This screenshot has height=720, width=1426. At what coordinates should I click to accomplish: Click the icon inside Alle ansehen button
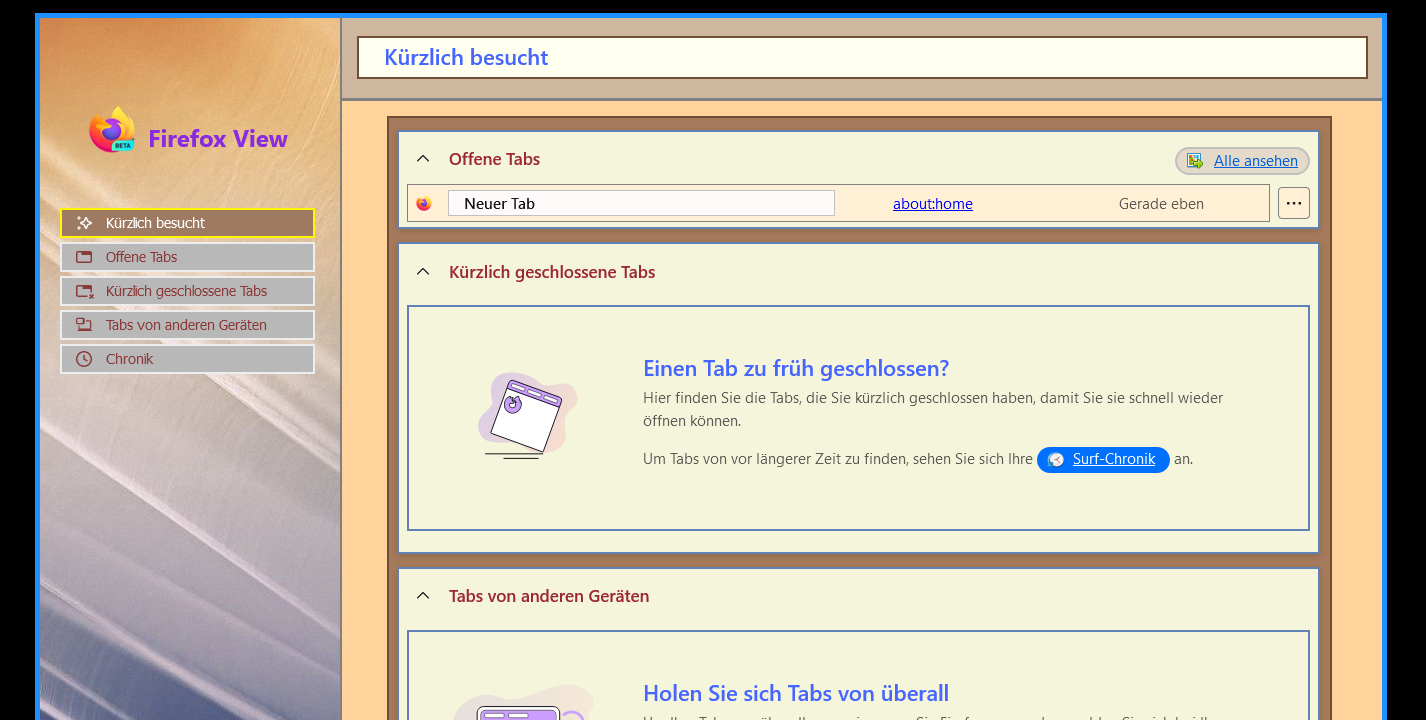pos(1195,161)
